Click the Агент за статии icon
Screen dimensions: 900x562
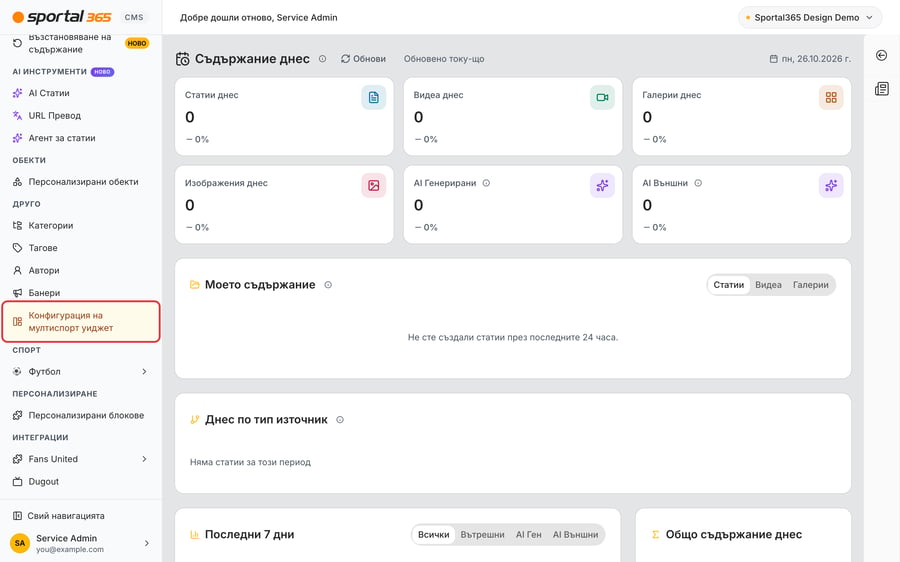[17, 138]
